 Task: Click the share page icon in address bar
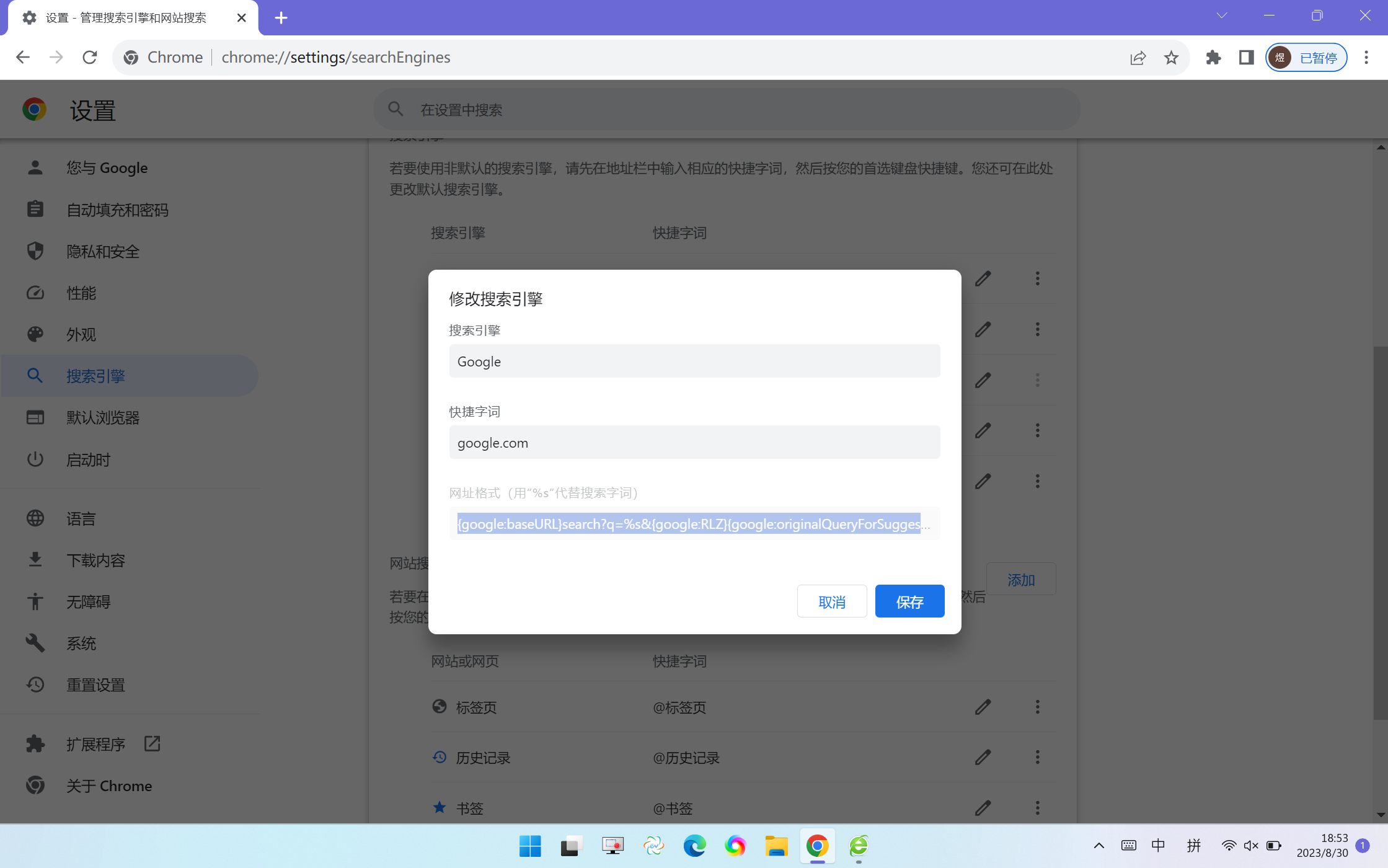coord(1138,58)
